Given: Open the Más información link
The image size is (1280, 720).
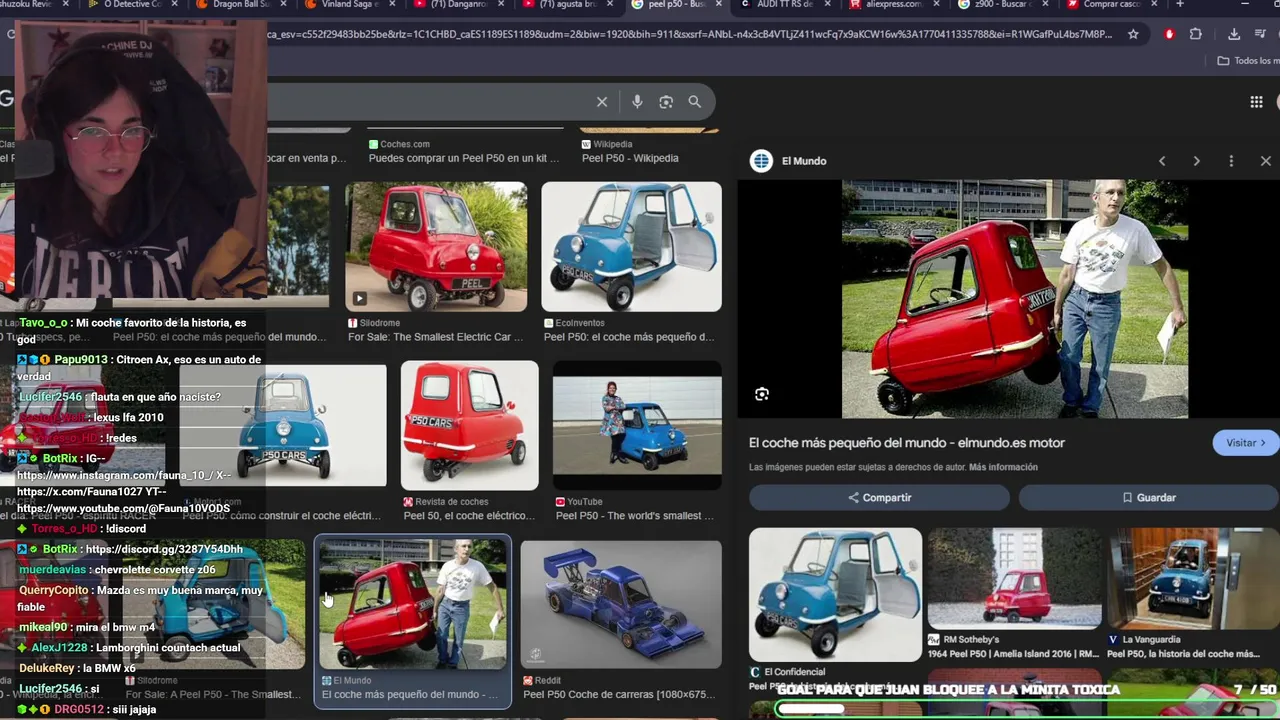Looking at the screenshot, I should tap(1003, 467).
